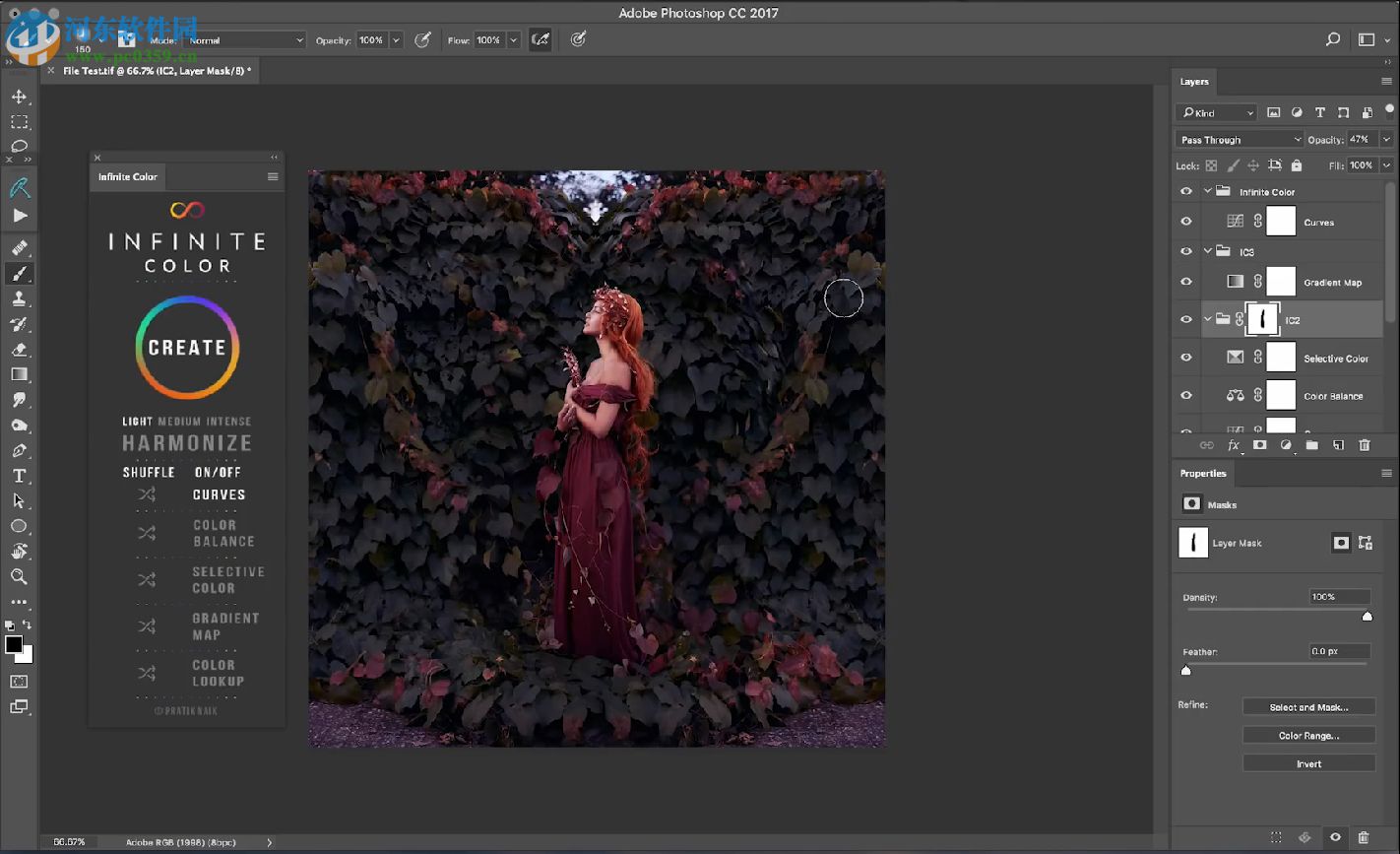The height and width of the screenshot is (854, 1400).
Task: Select the Zoom tool in the toolbar
Action: (x=19, y=577)
